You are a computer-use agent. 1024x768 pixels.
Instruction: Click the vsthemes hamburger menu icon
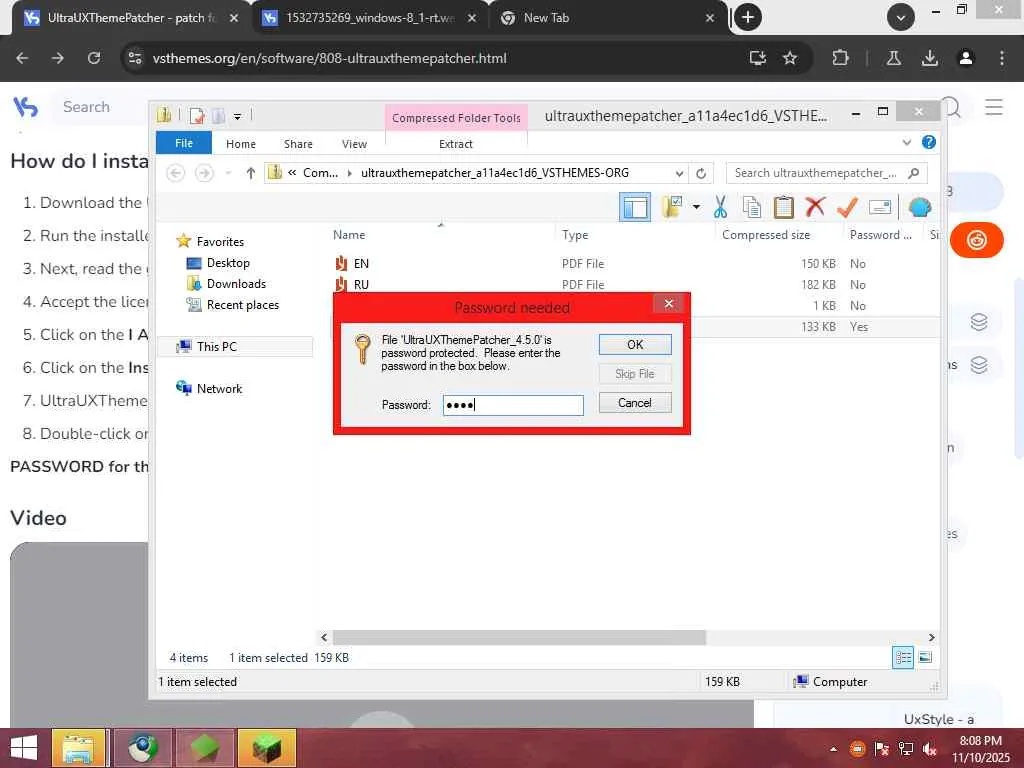993,107
